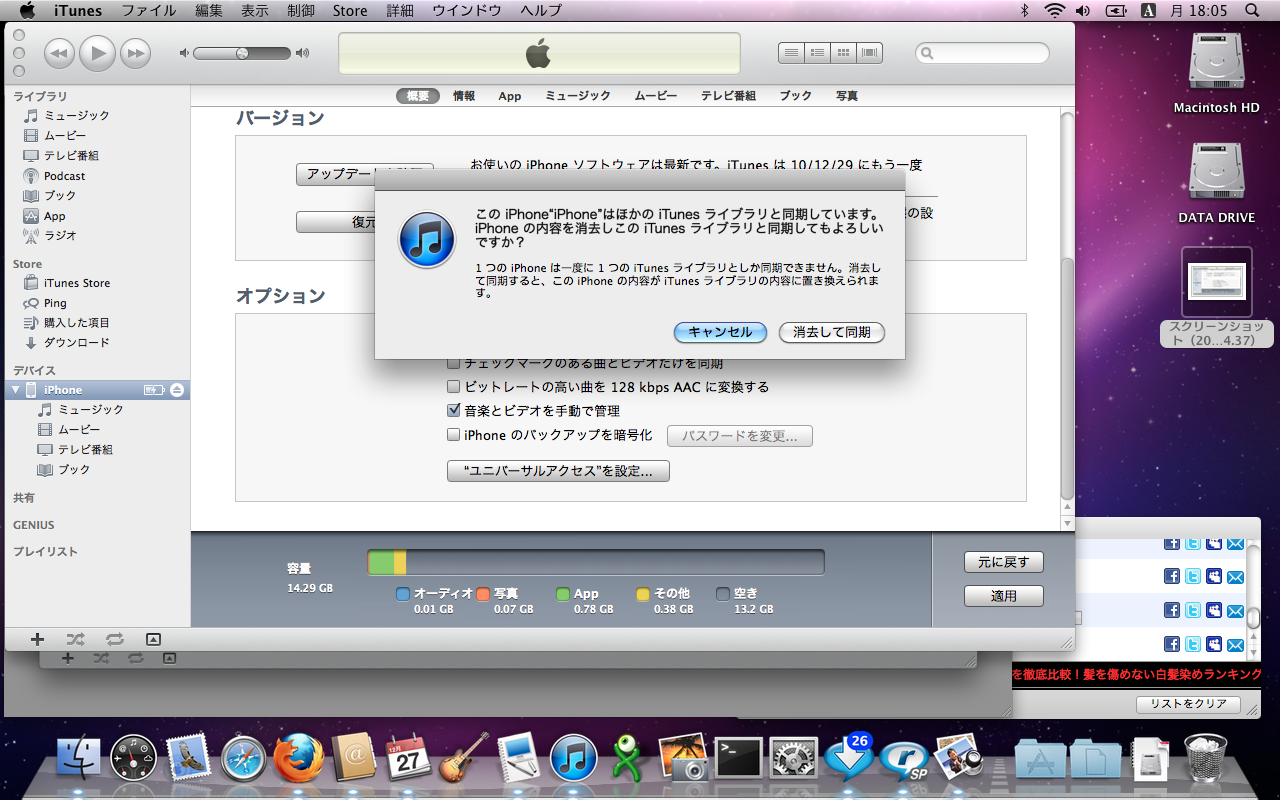Screen dimensions: 1280x800
Task: Click the add playlist plus button
Action: [37, 639]
